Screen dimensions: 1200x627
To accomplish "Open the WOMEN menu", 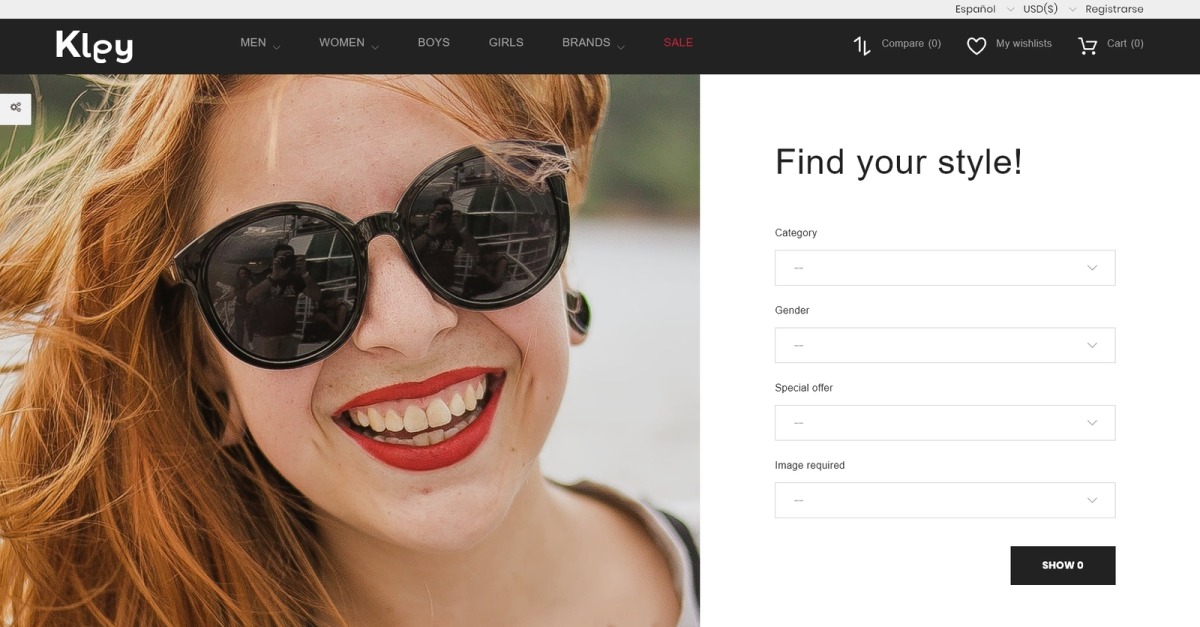I will pos(342,43).
